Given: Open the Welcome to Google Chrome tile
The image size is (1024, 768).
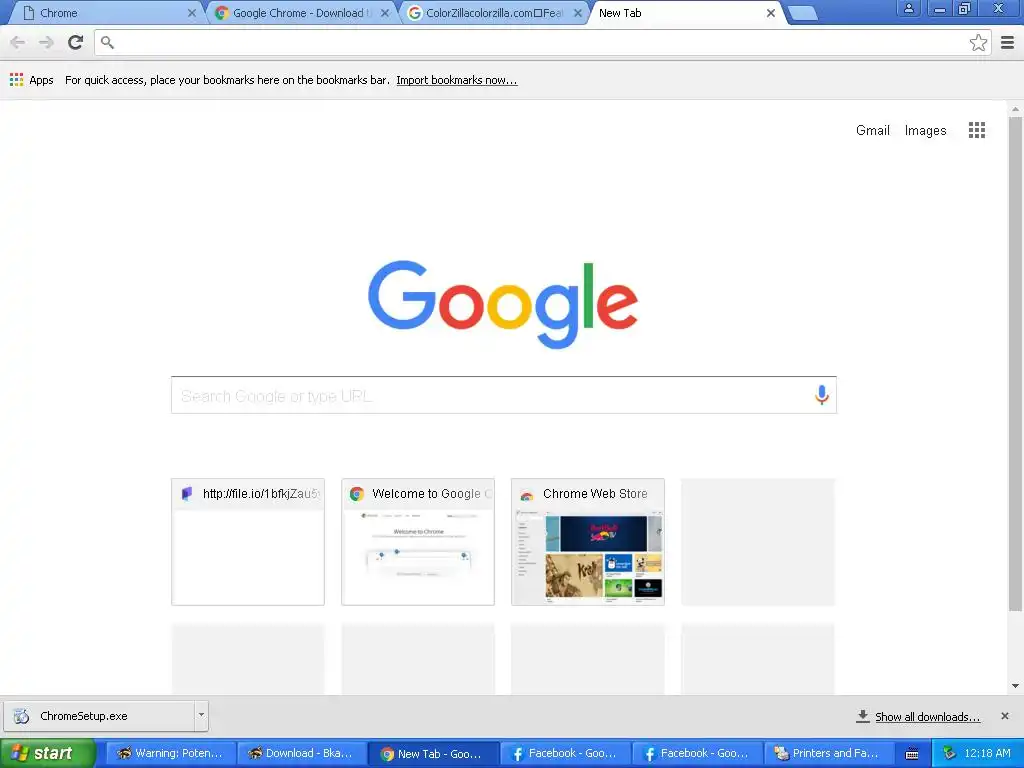Looking at the screenshot, I should click(x=418, y=542).
